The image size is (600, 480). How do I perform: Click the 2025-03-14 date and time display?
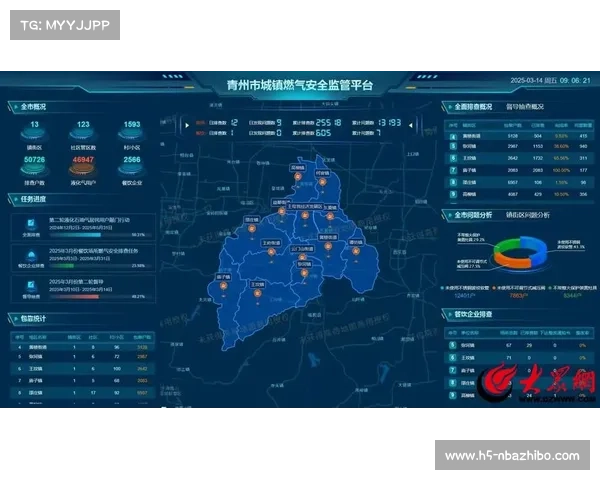[x=550, y=80]
